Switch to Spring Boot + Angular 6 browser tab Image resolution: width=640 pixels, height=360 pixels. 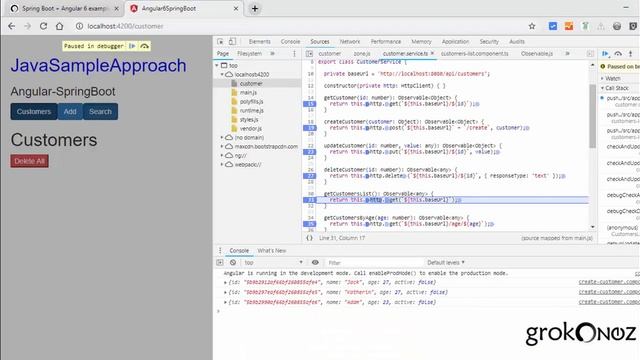[x=64, y=8]
